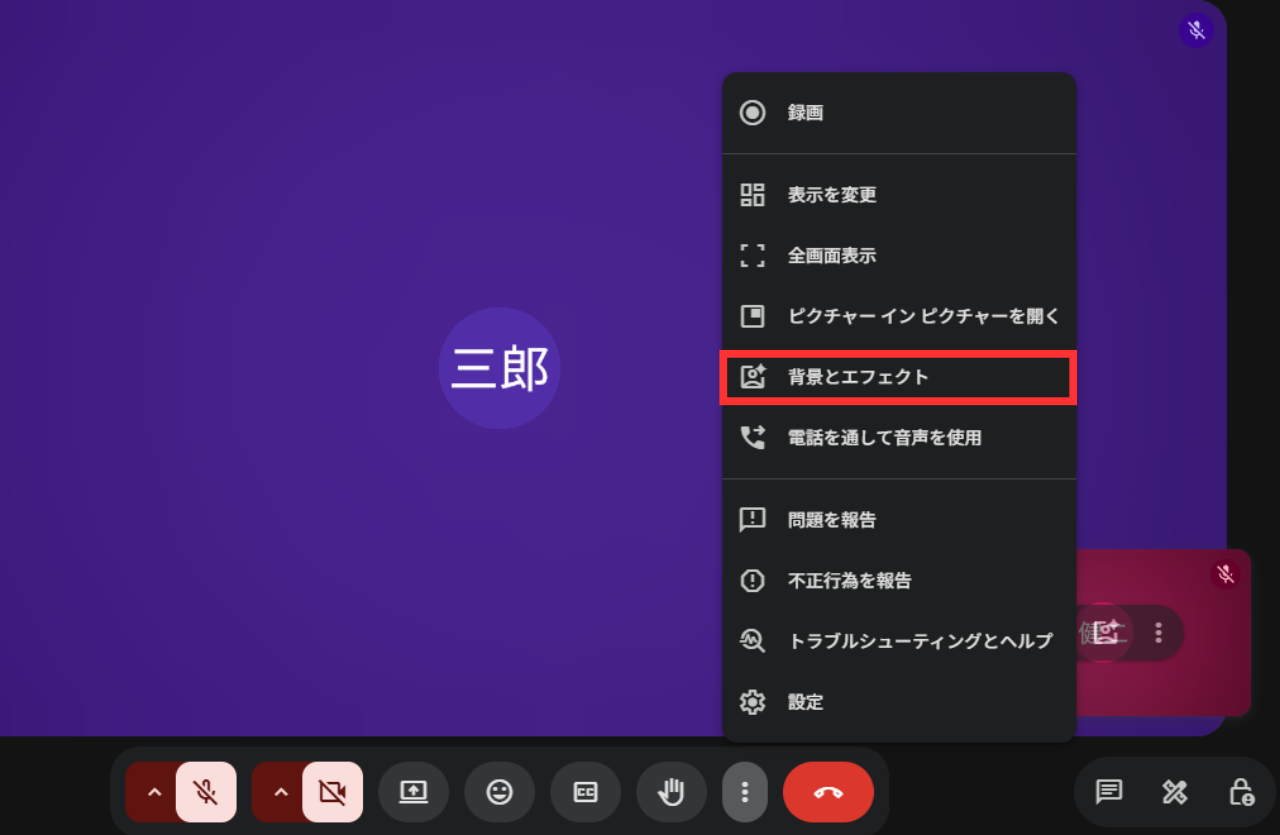This screenshot has height=835, width=1280.
Task: Expand audio settings chevron beside microphone
Action: (153, 792)
